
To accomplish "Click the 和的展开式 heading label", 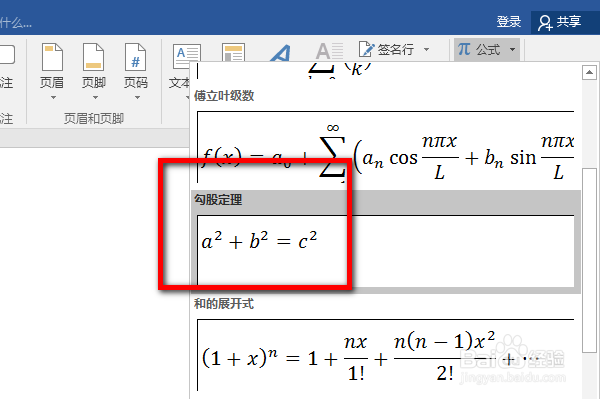I will tap(224, 304).
